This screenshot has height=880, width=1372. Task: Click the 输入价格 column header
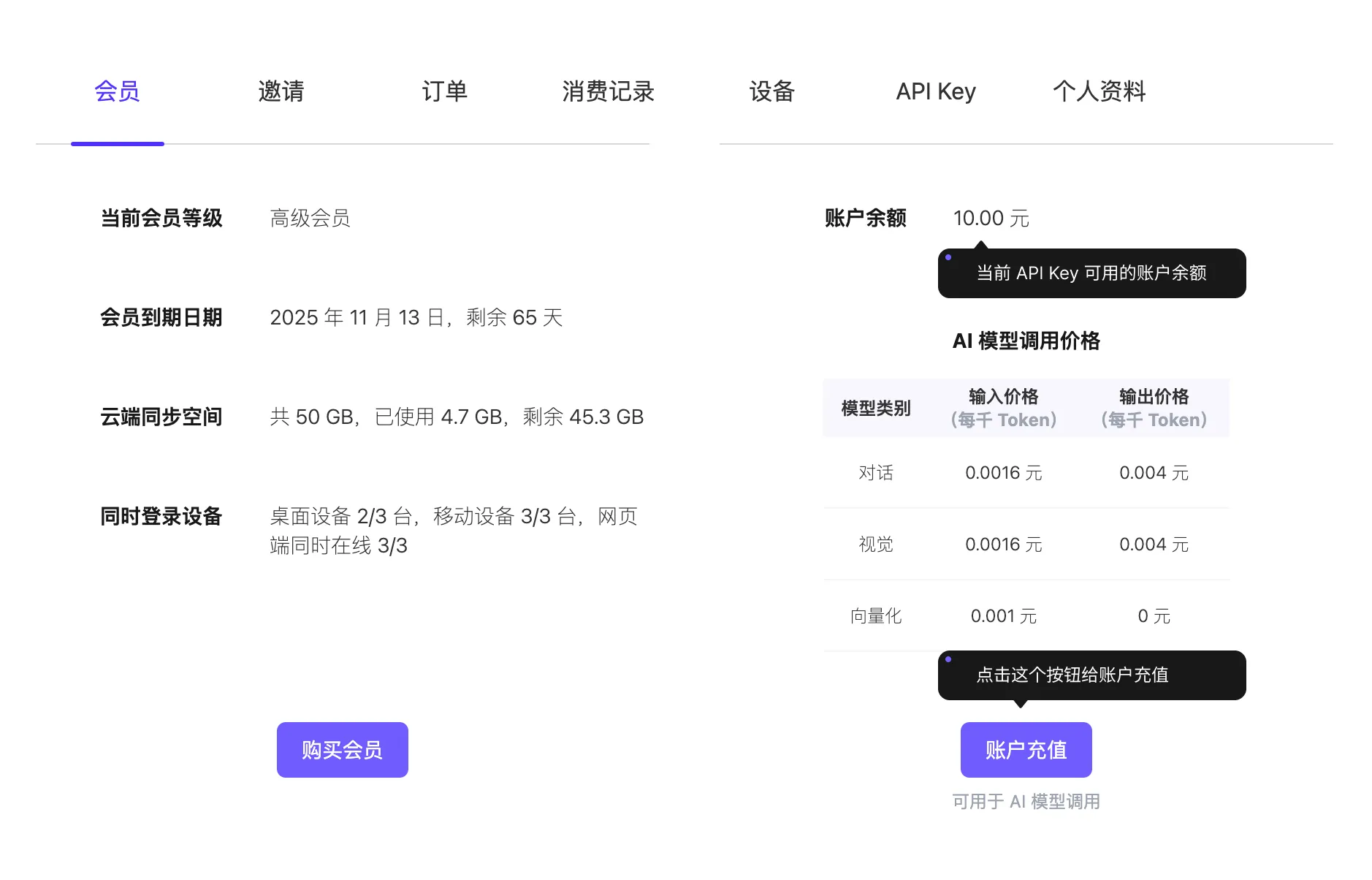click(1003, 408)
